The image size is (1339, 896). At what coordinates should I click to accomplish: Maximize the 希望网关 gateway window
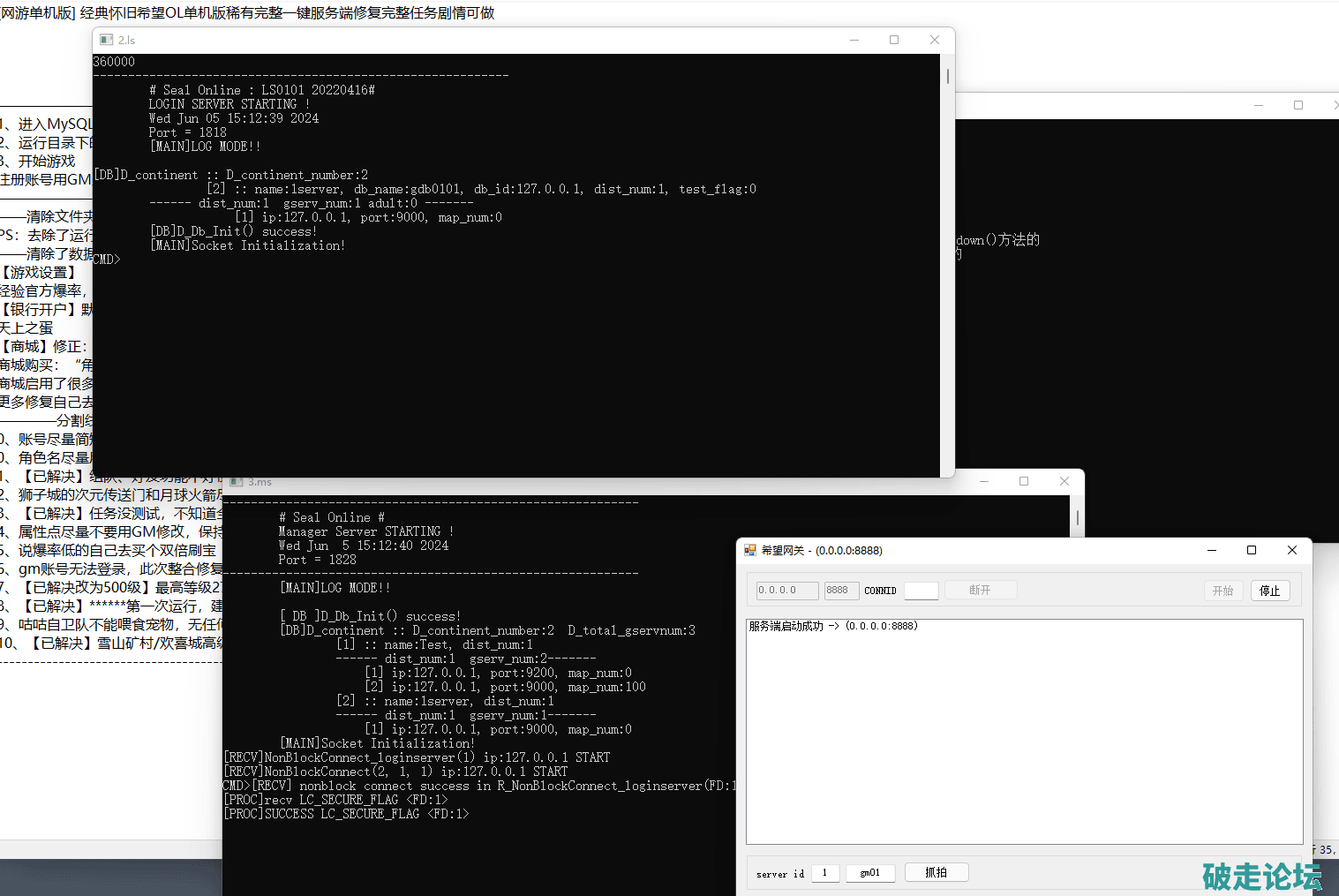pyautogui.click(x=1252, y=550)
